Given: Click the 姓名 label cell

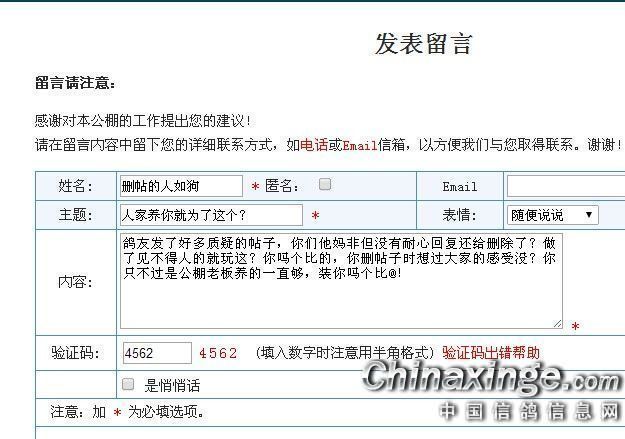Looking at the screenshot, I should pos(75,186).
